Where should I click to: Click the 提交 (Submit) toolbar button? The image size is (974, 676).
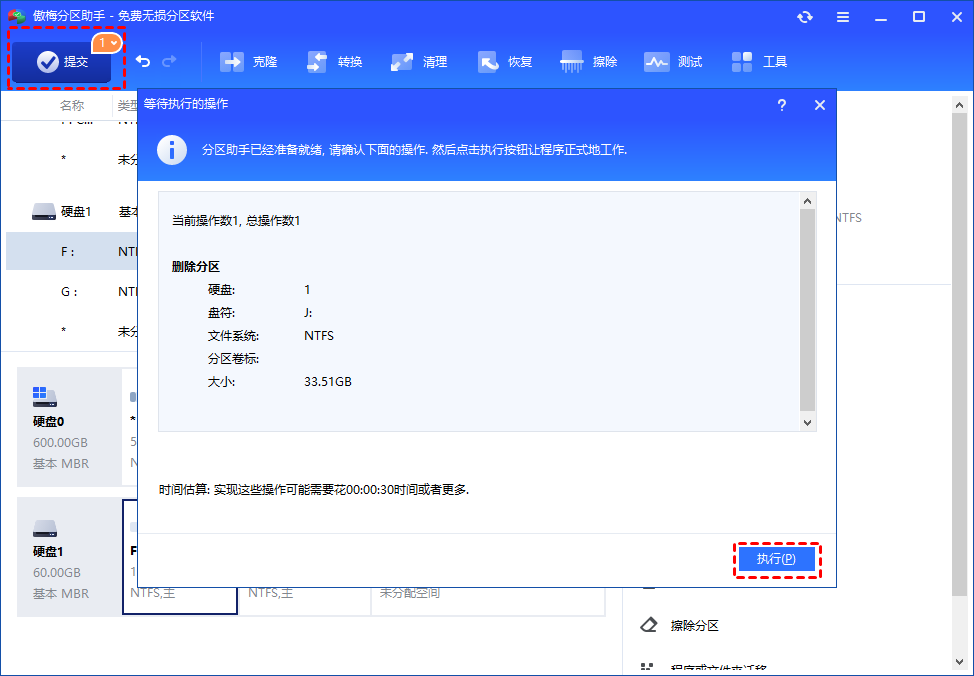tap(62, 62)
